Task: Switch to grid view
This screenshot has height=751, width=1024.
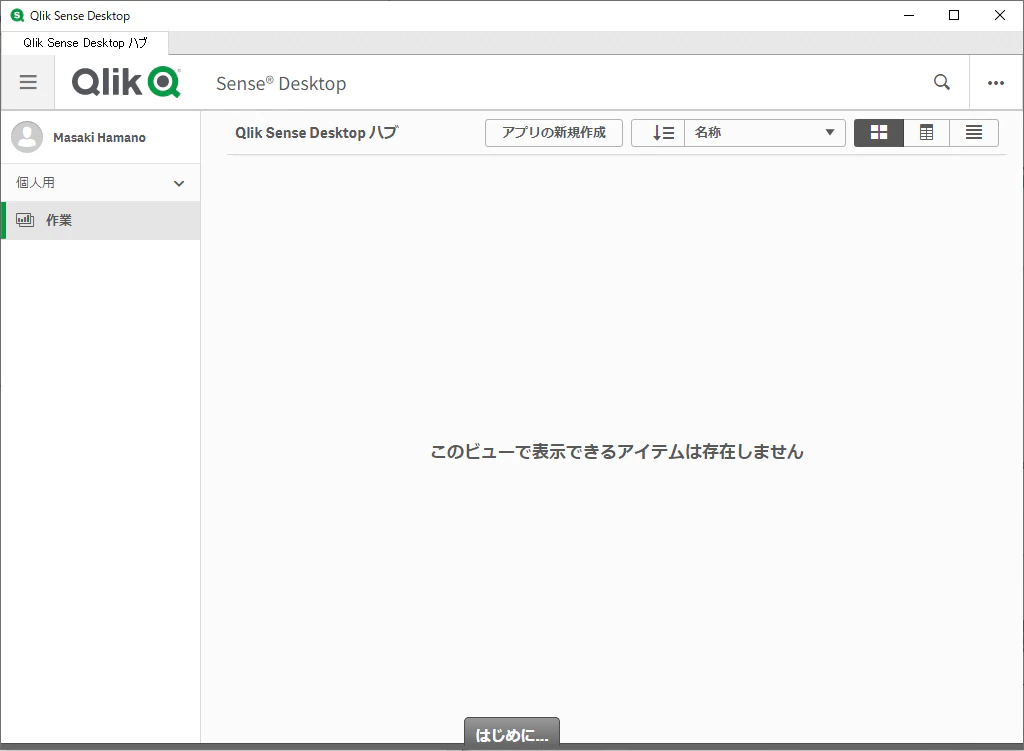Action: (879, 133)
